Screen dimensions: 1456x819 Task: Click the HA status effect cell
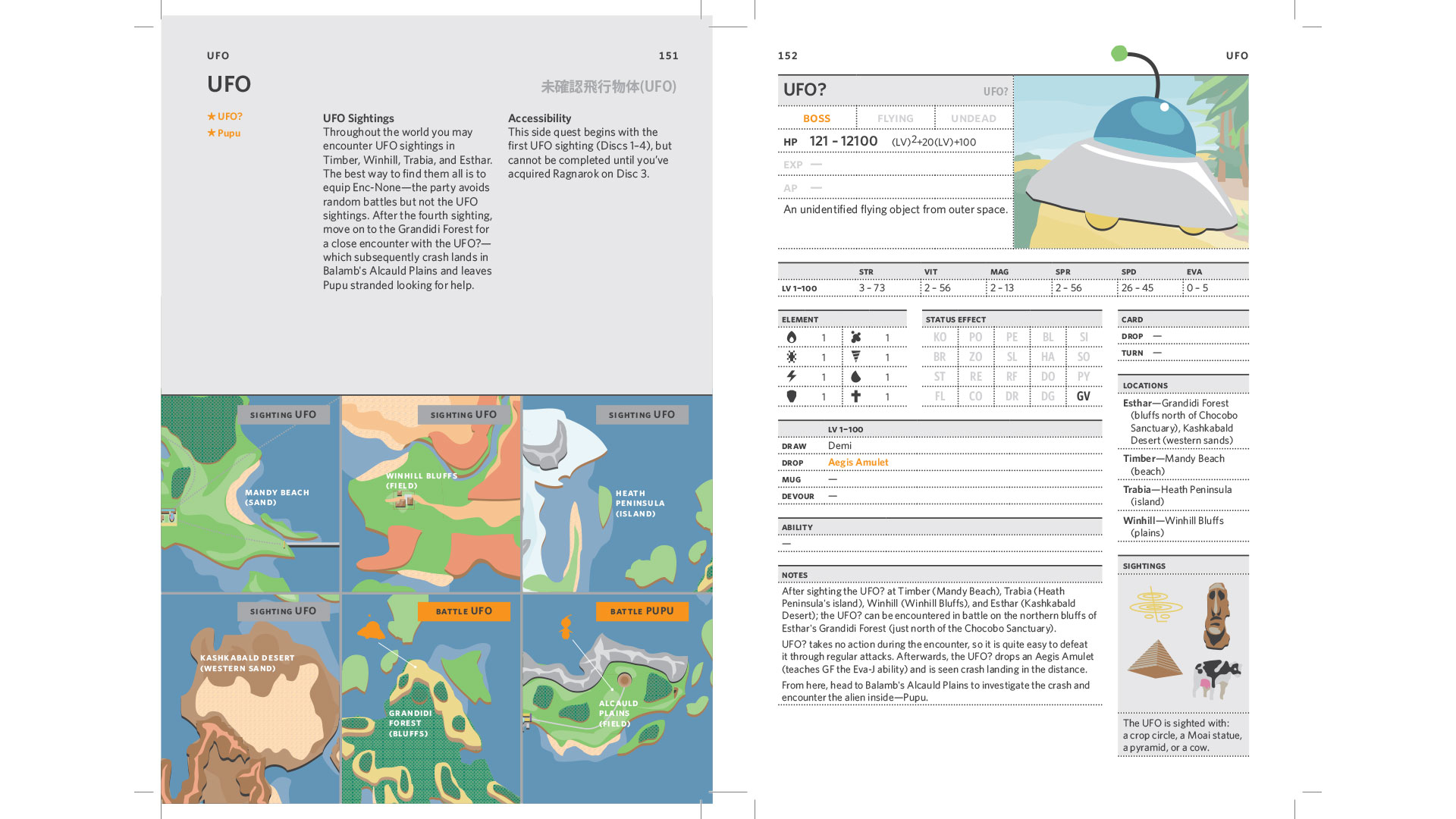click(1048, 357)
